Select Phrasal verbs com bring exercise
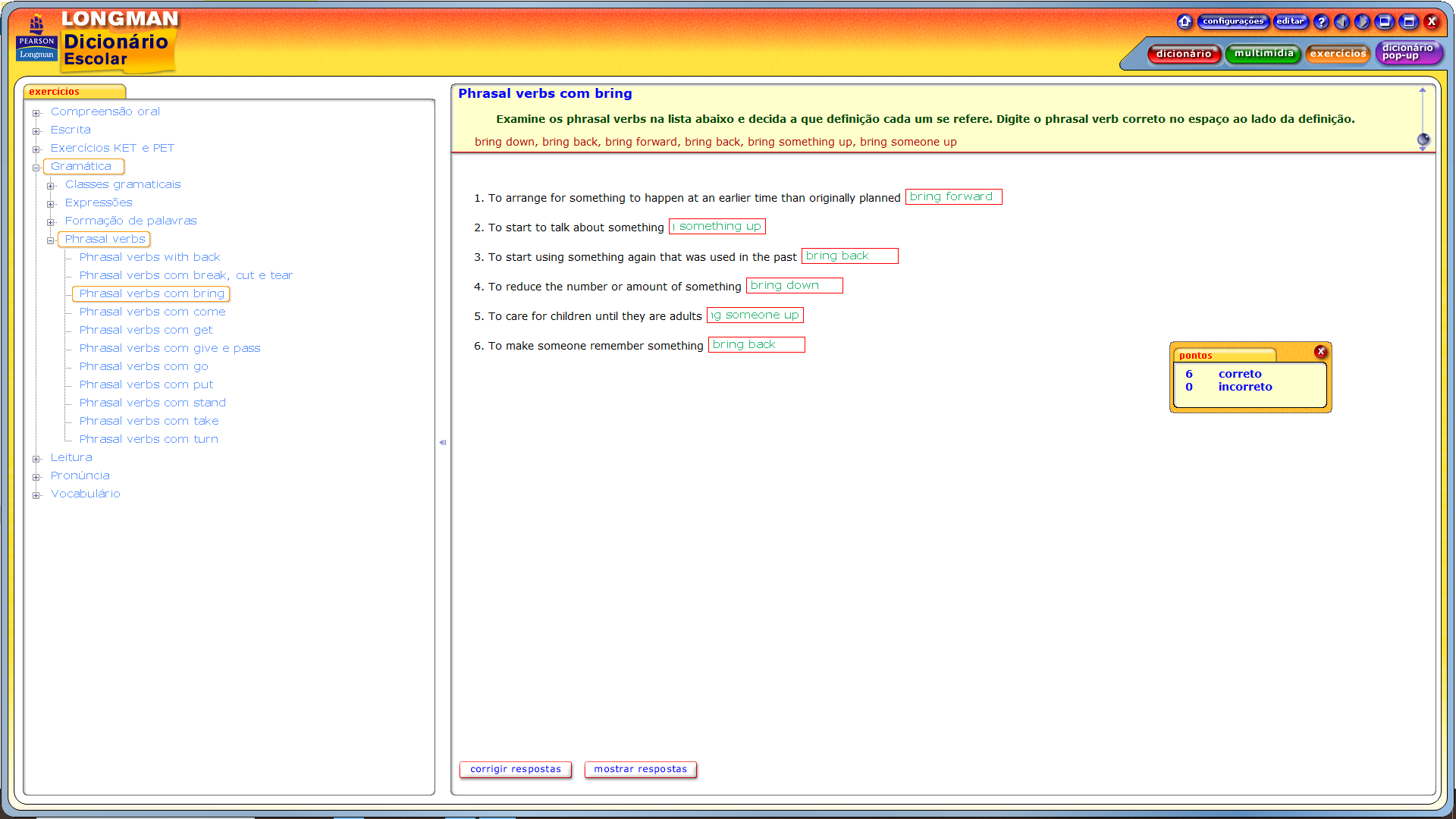This screenshot has height=819, width=1456. click(152, 293)
